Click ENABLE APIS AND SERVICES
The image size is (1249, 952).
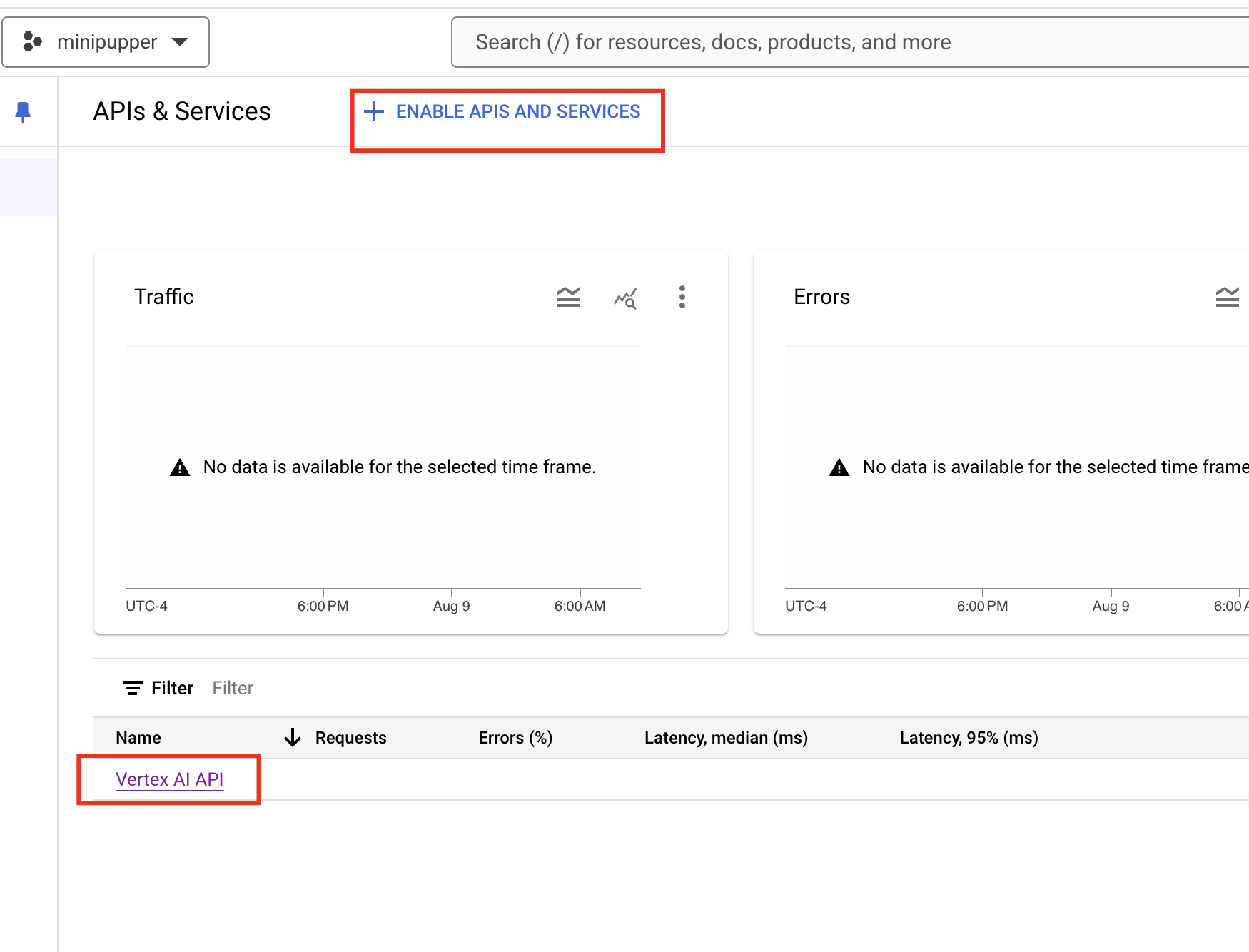point(517,111)
